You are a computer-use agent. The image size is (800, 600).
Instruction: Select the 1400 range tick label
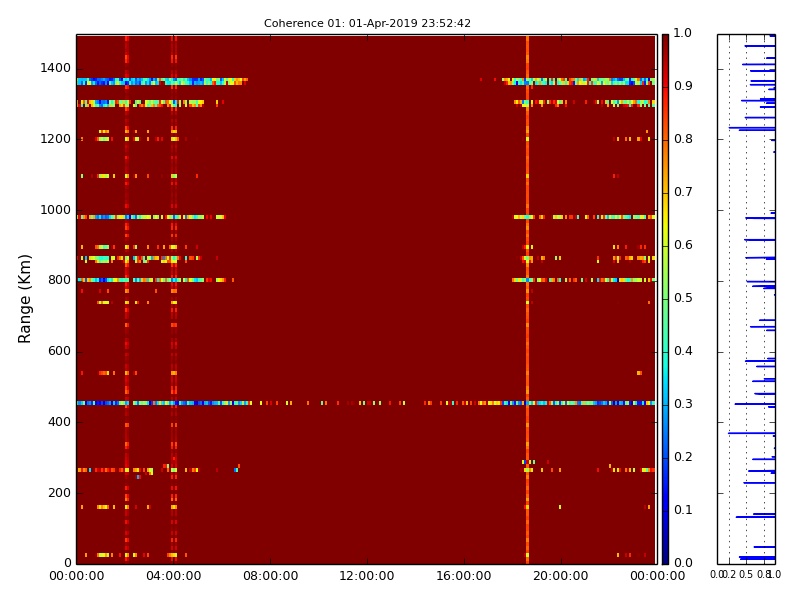click(x=56, y=68)
